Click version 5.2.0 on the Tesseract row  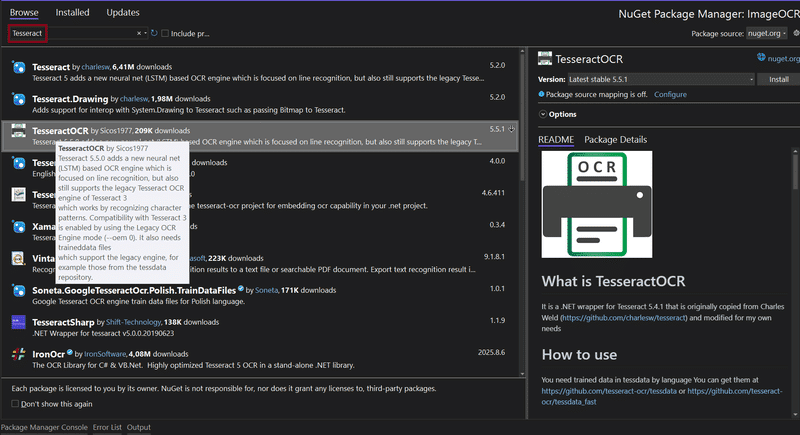click(497, 65)
